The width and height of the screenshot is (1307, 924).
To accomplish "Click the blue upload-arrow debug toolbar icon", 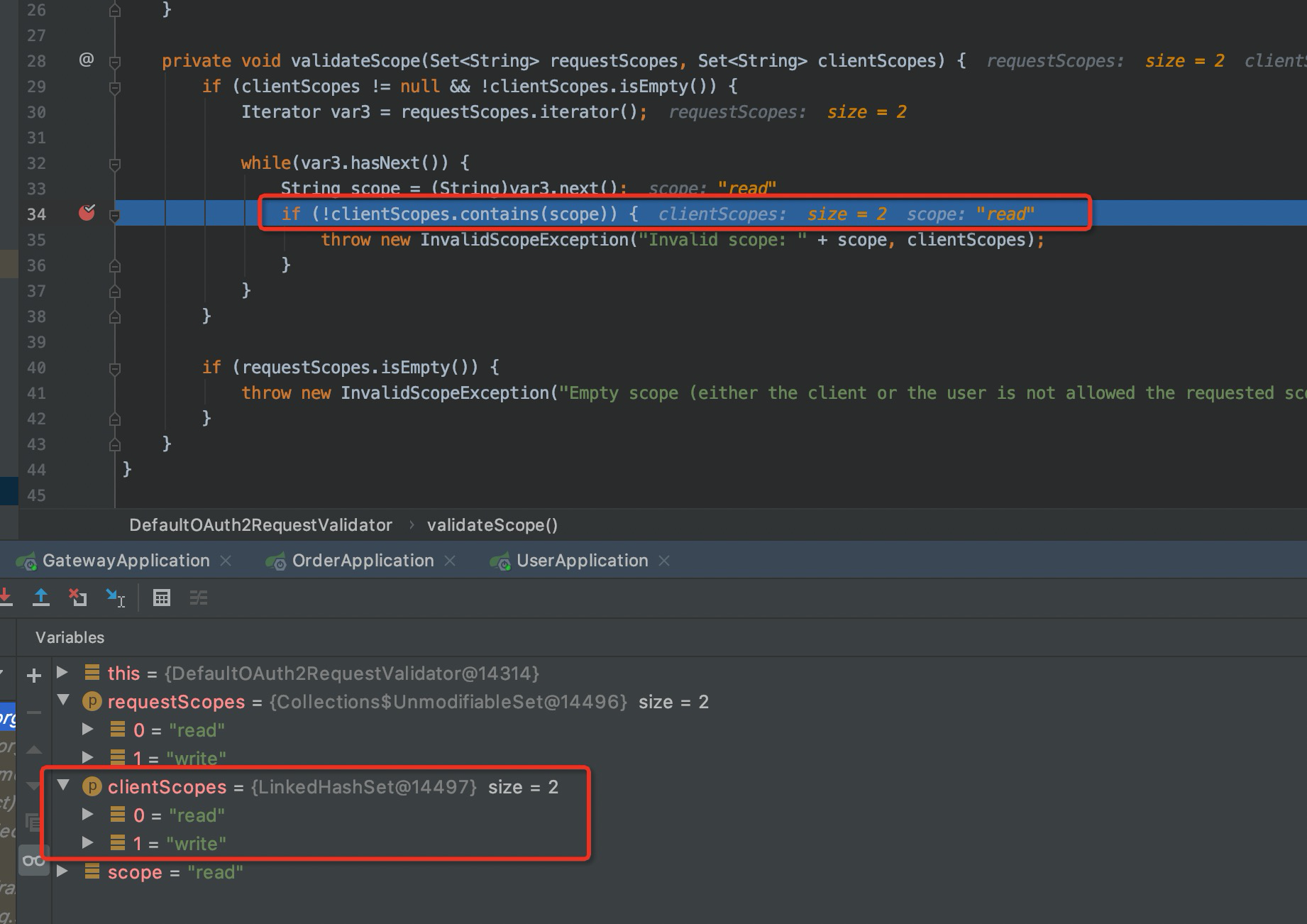I will point(42,598).
